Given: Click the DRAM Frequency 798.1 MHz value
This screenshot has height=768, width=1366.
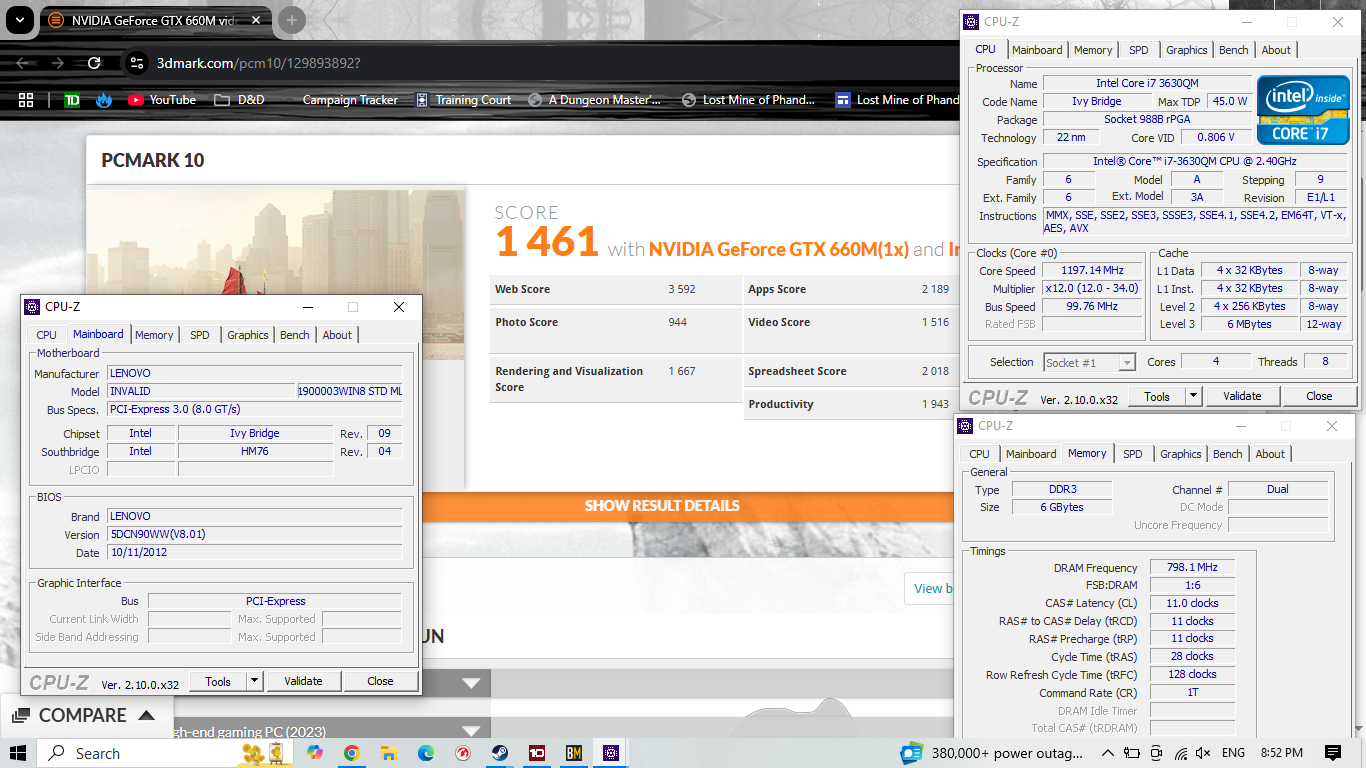Looking at the screenshot, I should pos(1192,567).
